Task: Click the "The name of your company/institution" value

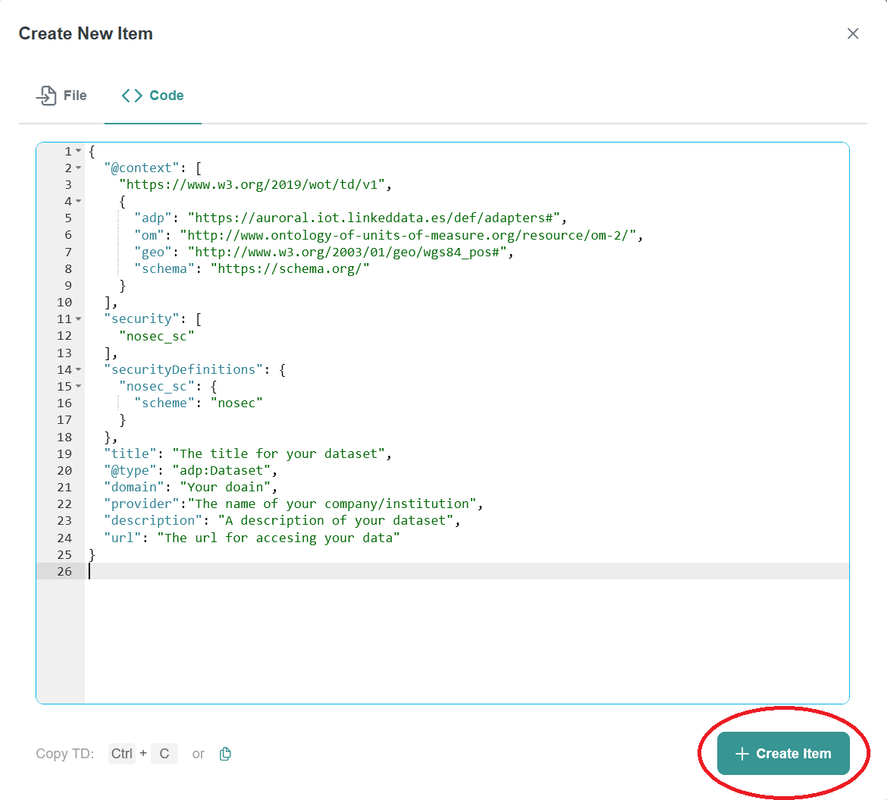Action: (x=332, y=504)
